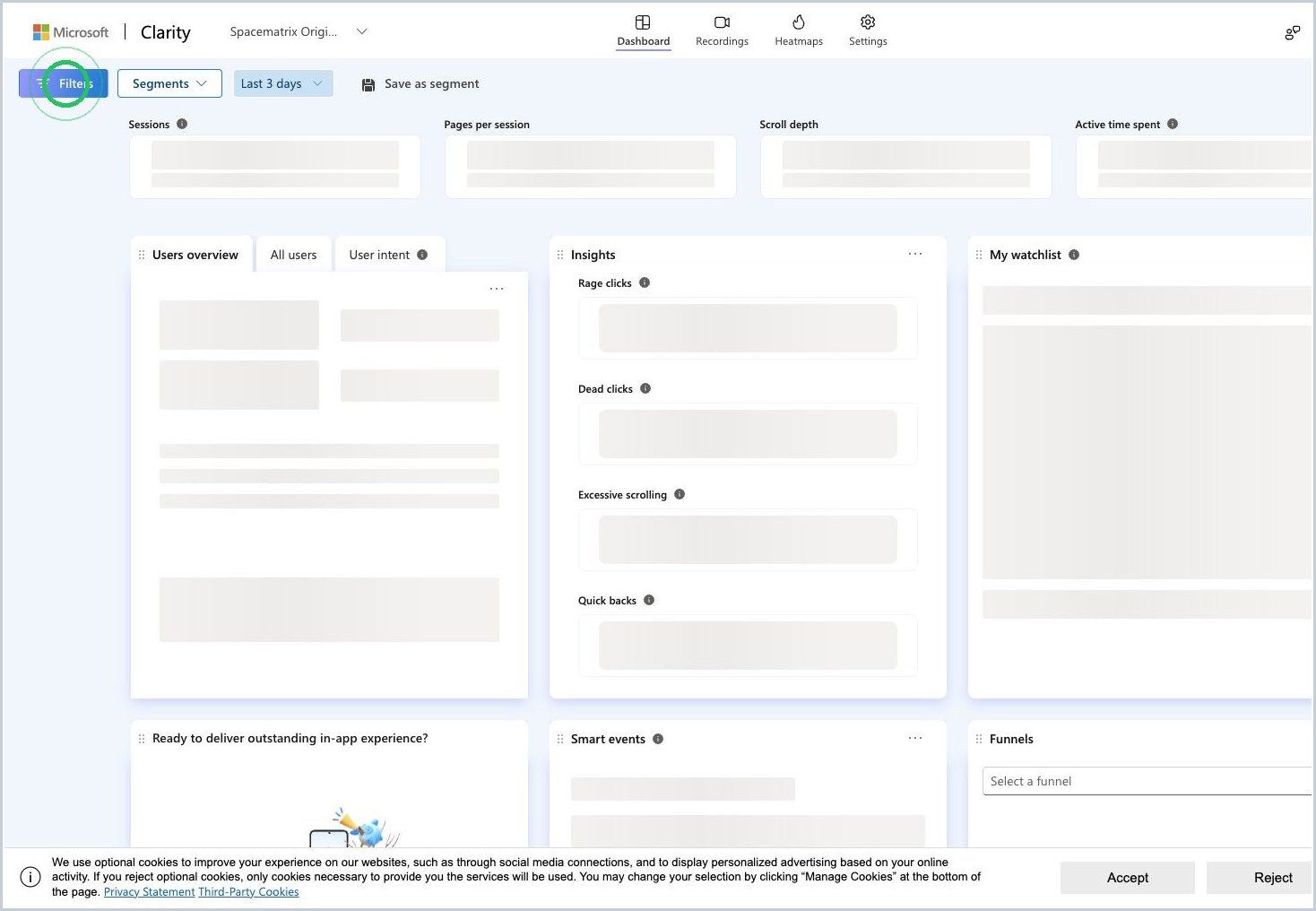Image resolution: width=1316 pixels, height=911 pixels.
Task: Click the "Scroll depth" label
Action: coord(789,125)
